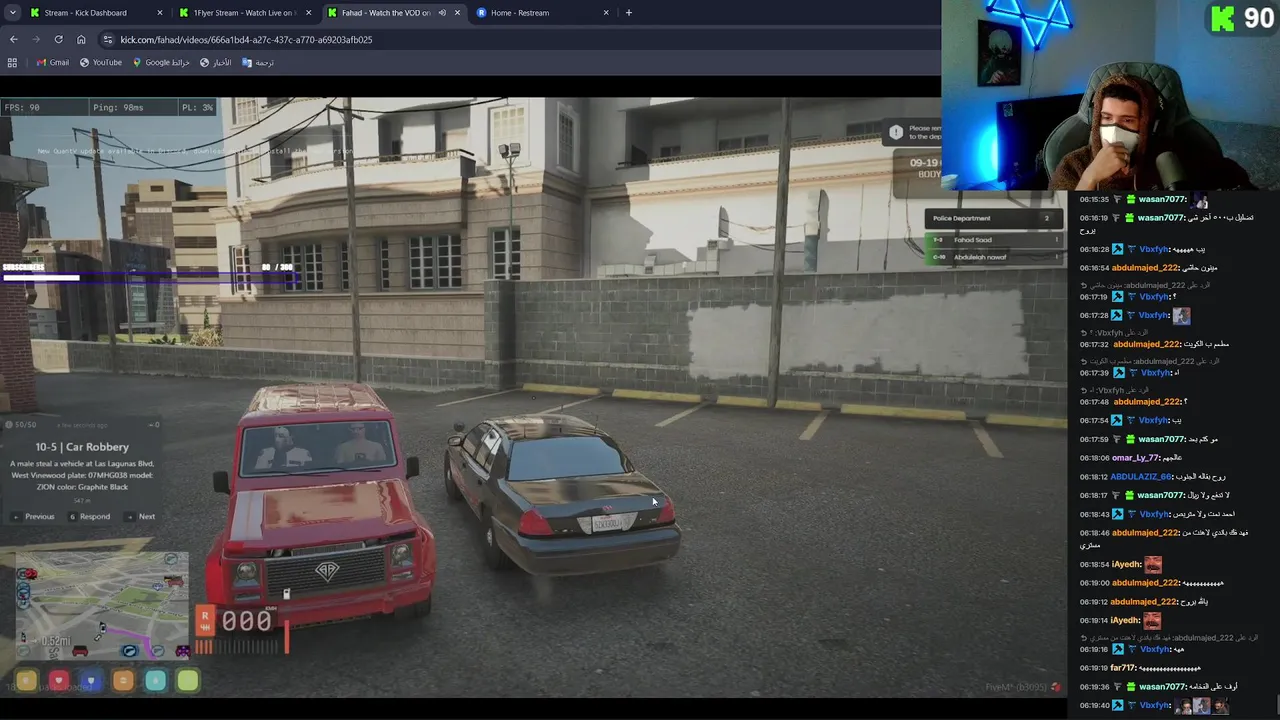Click moderator badge on Vbxfyh 06:17:19 message
Image resolution: width=1280 pixels, height=720 pixels.
coord(1118,297)
